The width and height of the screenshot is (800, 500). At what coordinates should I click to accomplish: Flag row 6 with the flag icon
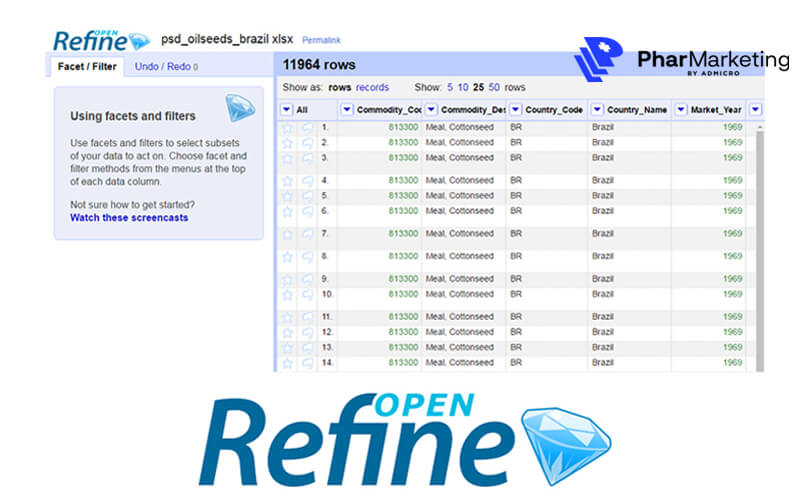307,211
